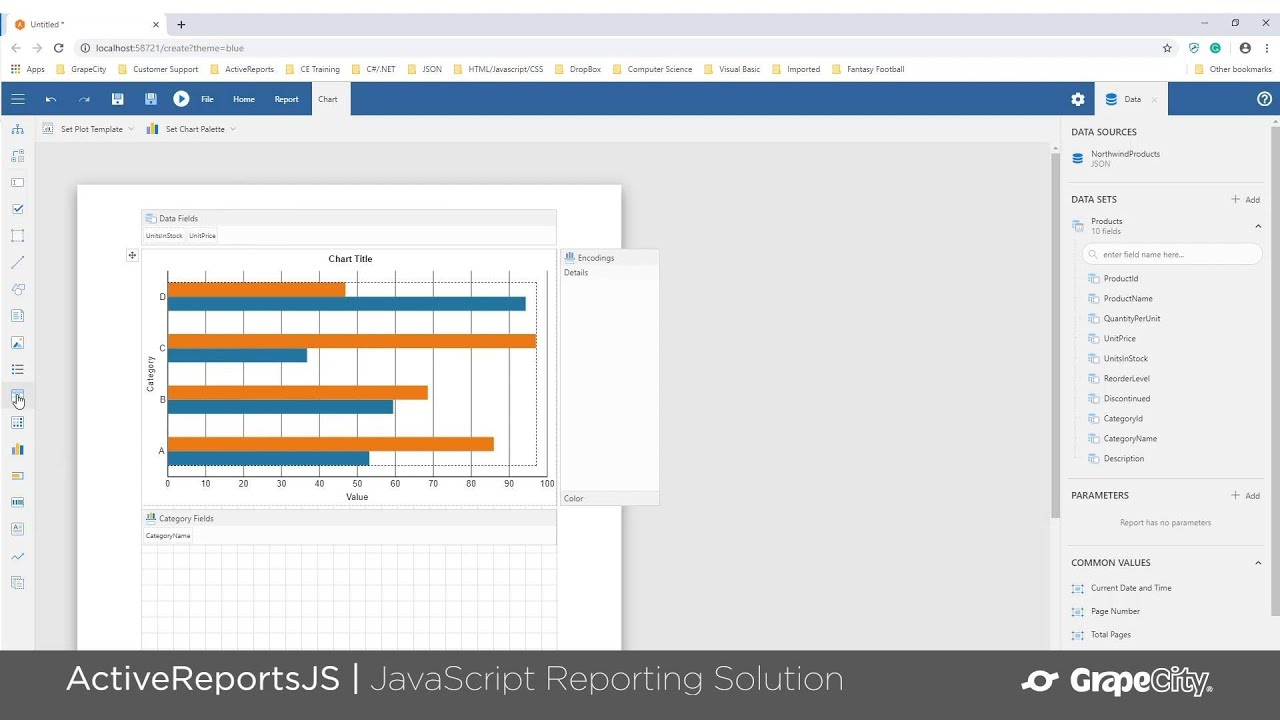Select the Barcode tool in the sidebar
The height and width of the screenshot is (720, 1280).
tap(17, 503)
